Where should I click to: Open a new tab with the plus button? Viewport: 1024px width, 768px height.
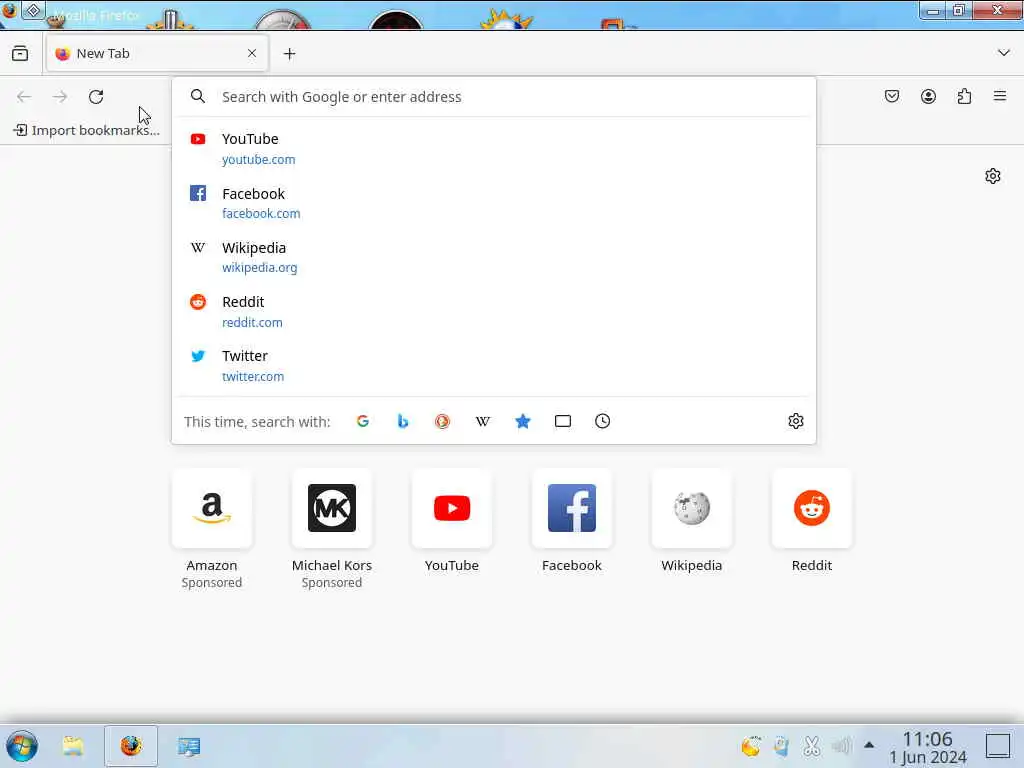tap(290, 54)
